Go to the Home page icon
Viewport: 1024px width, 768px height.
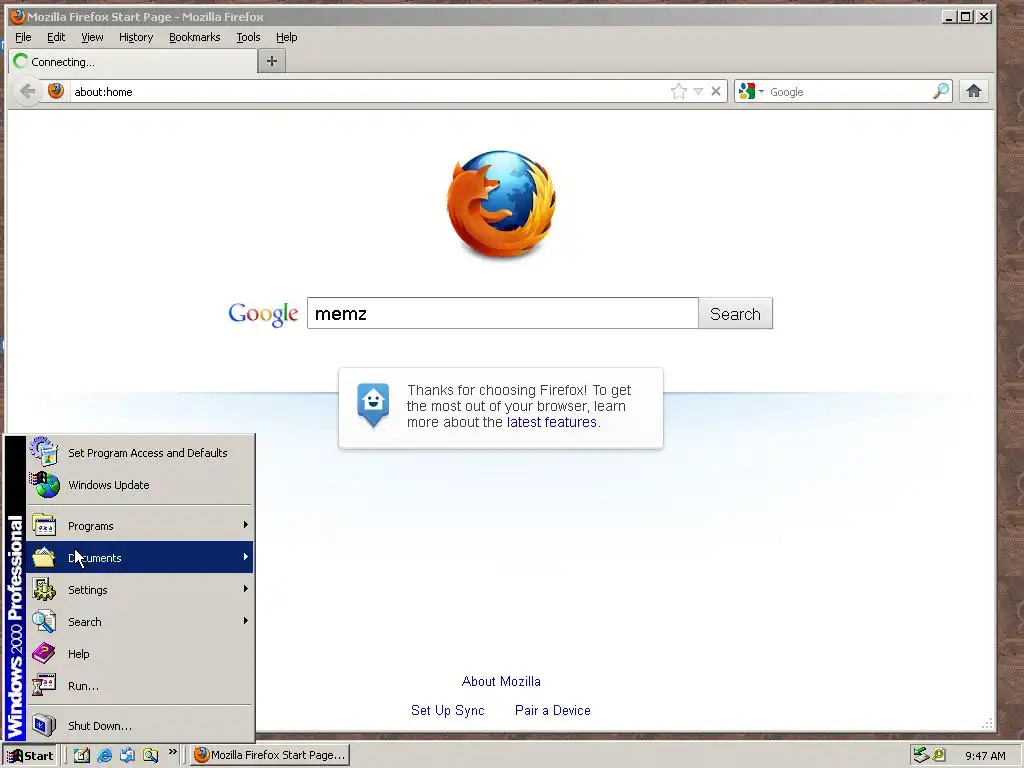[974, 91]
